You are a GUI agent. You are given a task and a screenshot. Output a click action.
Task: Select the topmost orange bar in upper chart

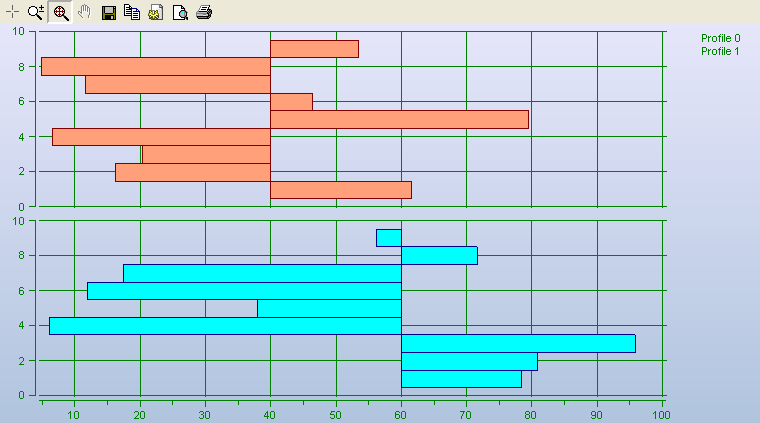click(x=313, y=48)
